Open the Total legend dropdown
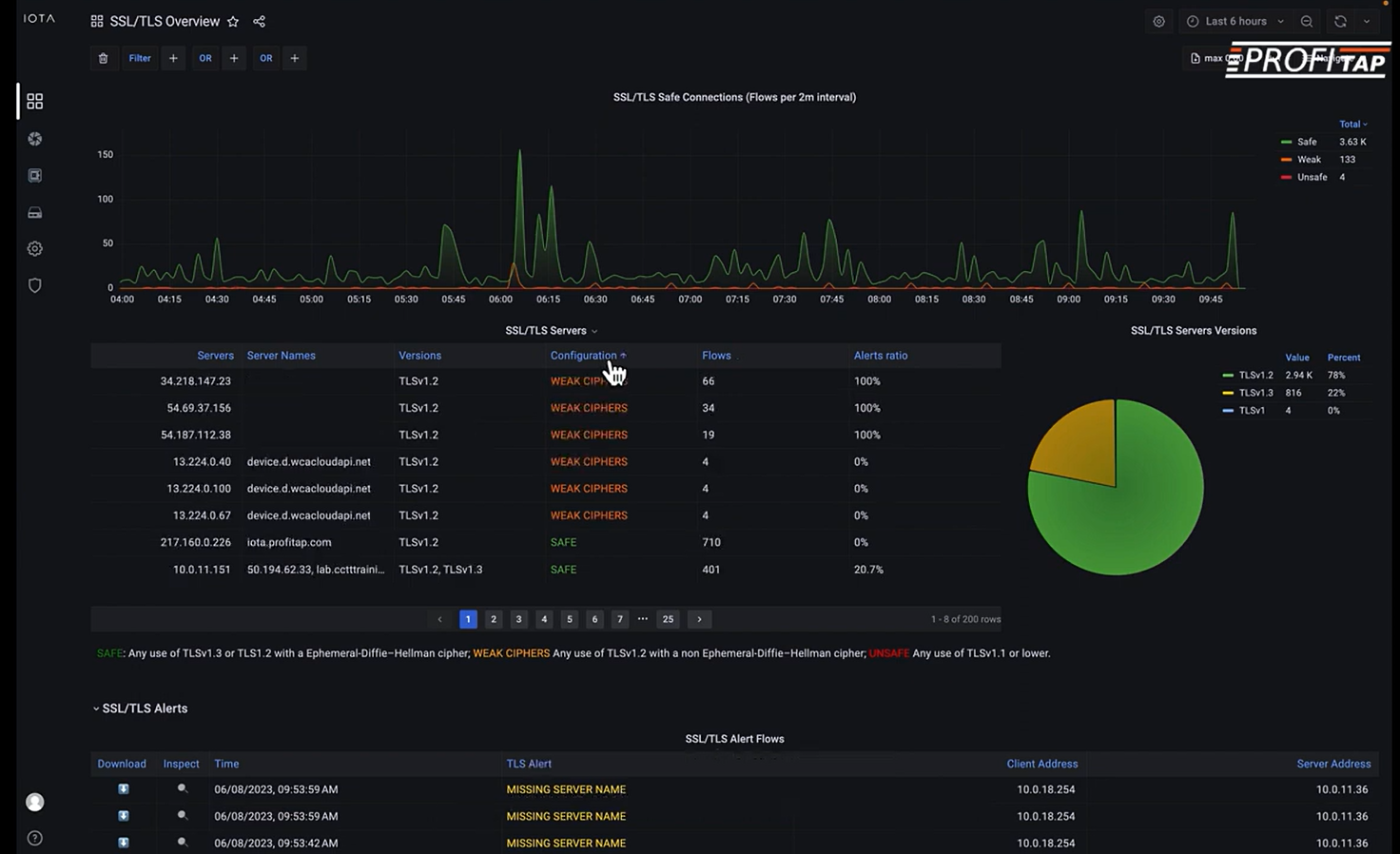The image size is (1400, 854). pos(1353,124)
